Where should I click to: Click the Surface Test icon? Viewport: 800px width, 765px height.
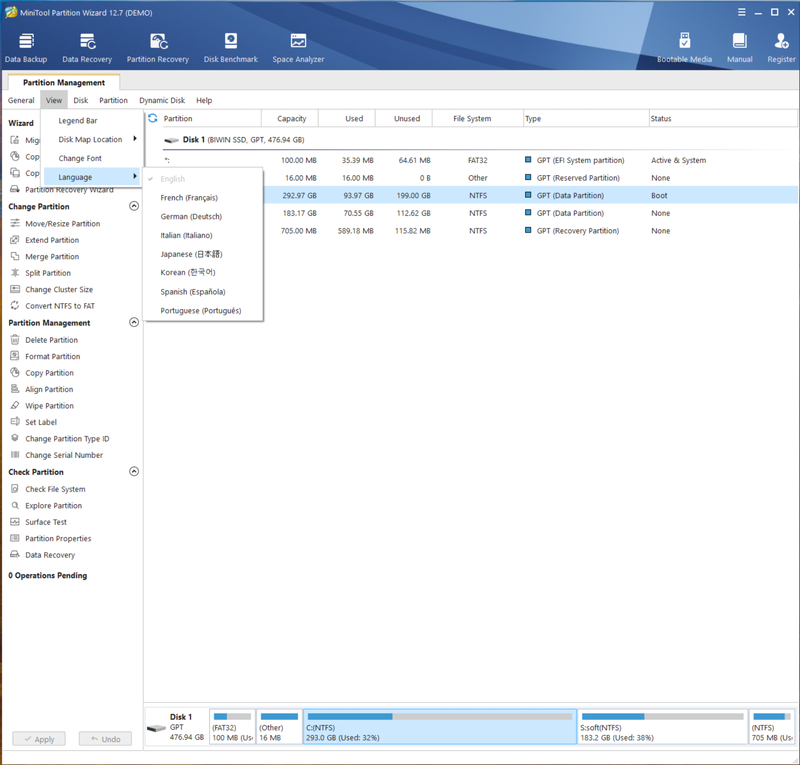(15, 522)
